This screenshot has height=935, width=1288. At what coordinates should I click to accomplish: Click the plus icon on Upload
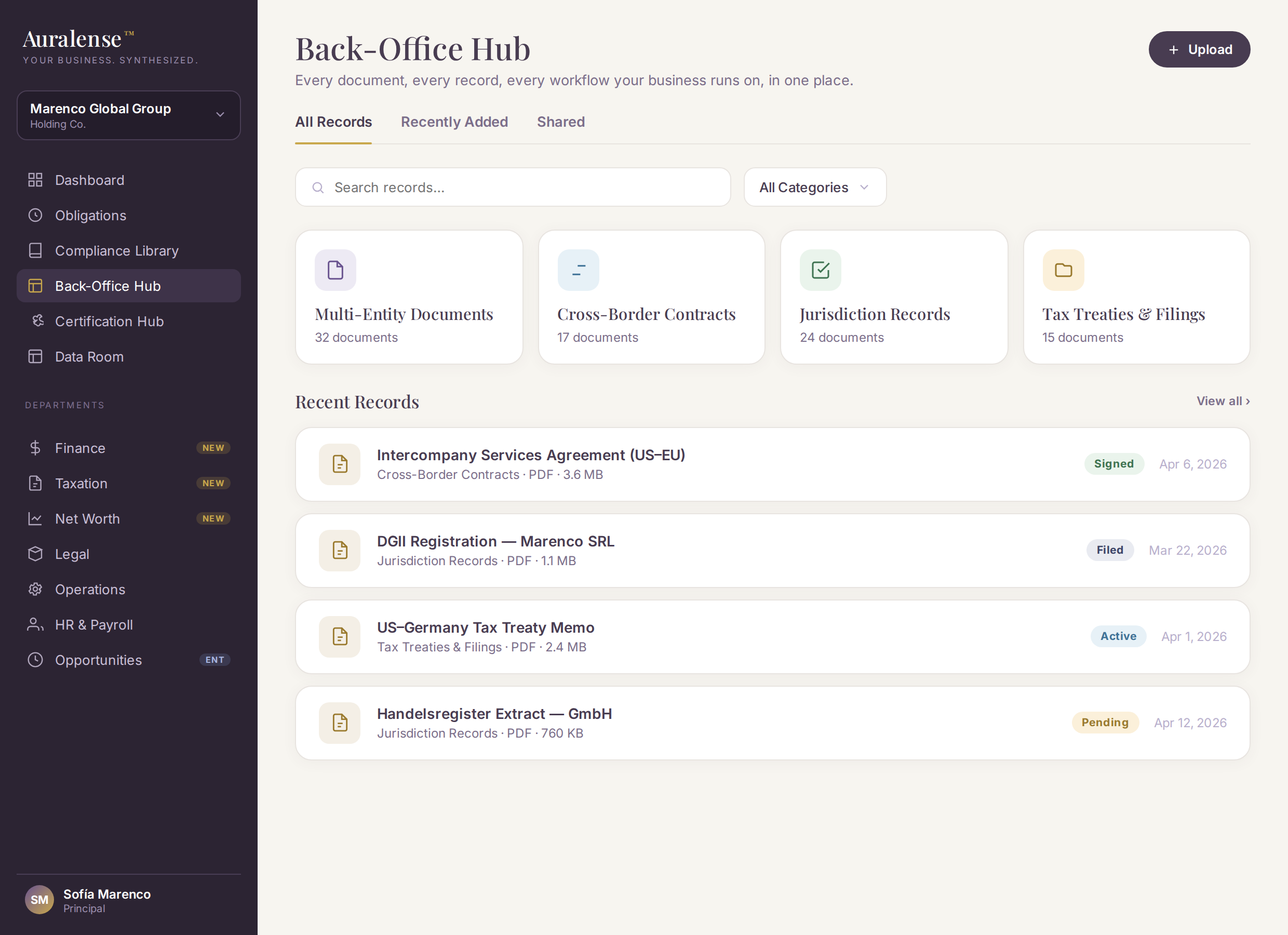click(x=1173, y=50)
